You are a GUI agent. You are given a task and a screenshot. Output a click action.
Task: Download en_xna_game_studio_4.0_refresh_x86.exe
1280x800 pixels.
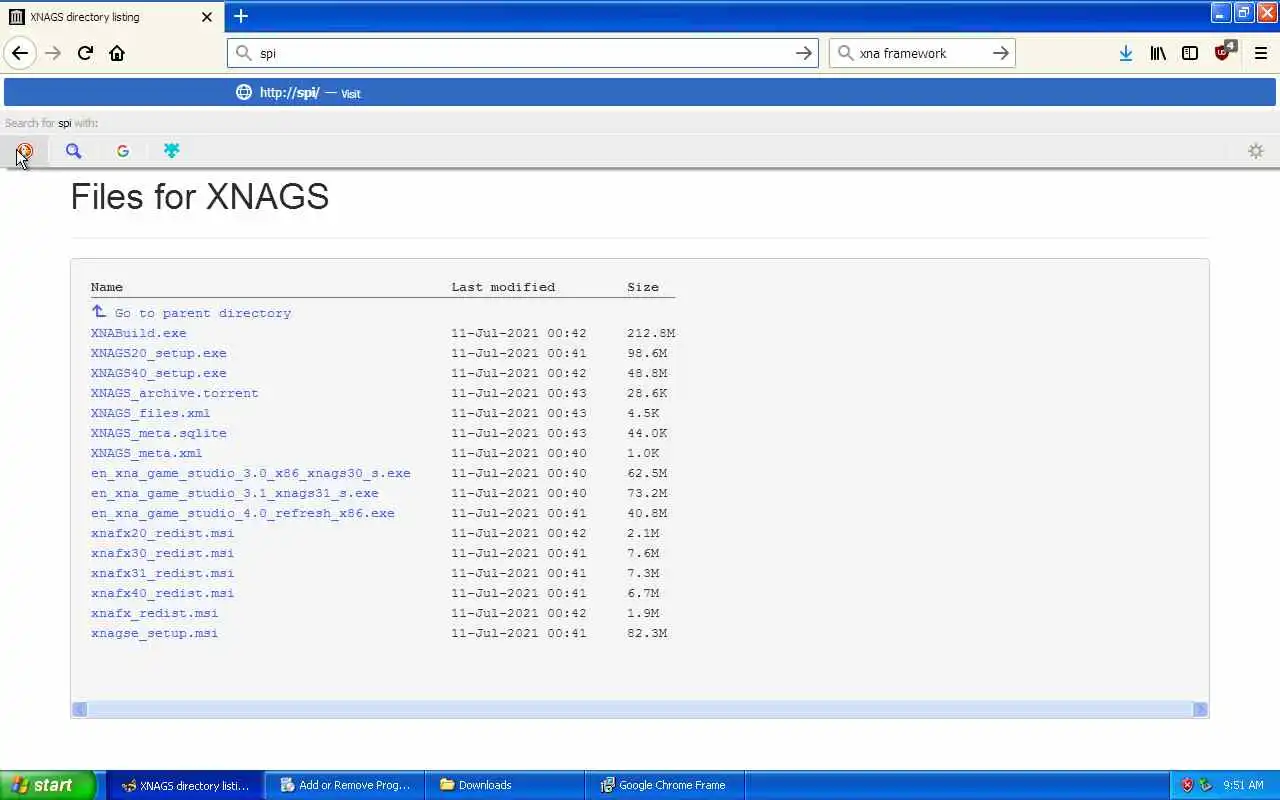point(242,513)
